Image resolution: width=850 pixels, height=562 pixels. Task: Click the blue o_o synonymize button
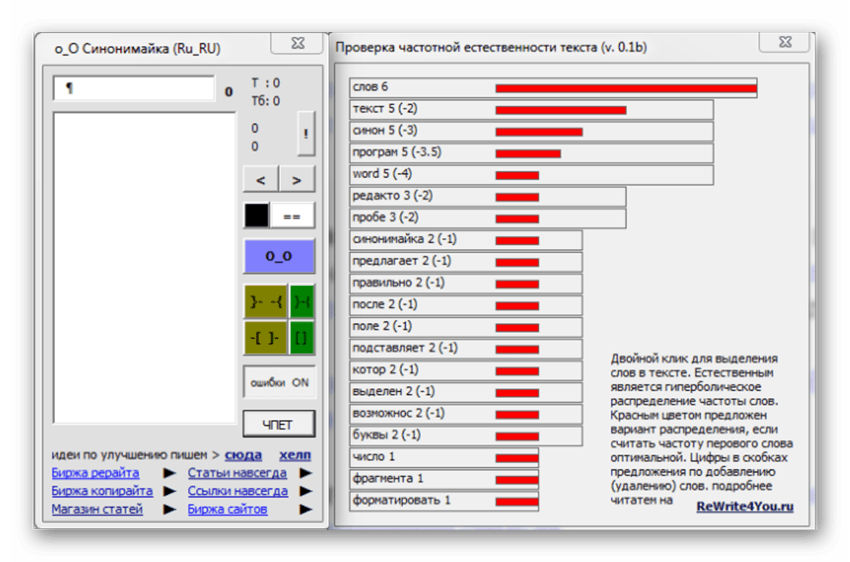pyautogui.click(x=279, y=256)
